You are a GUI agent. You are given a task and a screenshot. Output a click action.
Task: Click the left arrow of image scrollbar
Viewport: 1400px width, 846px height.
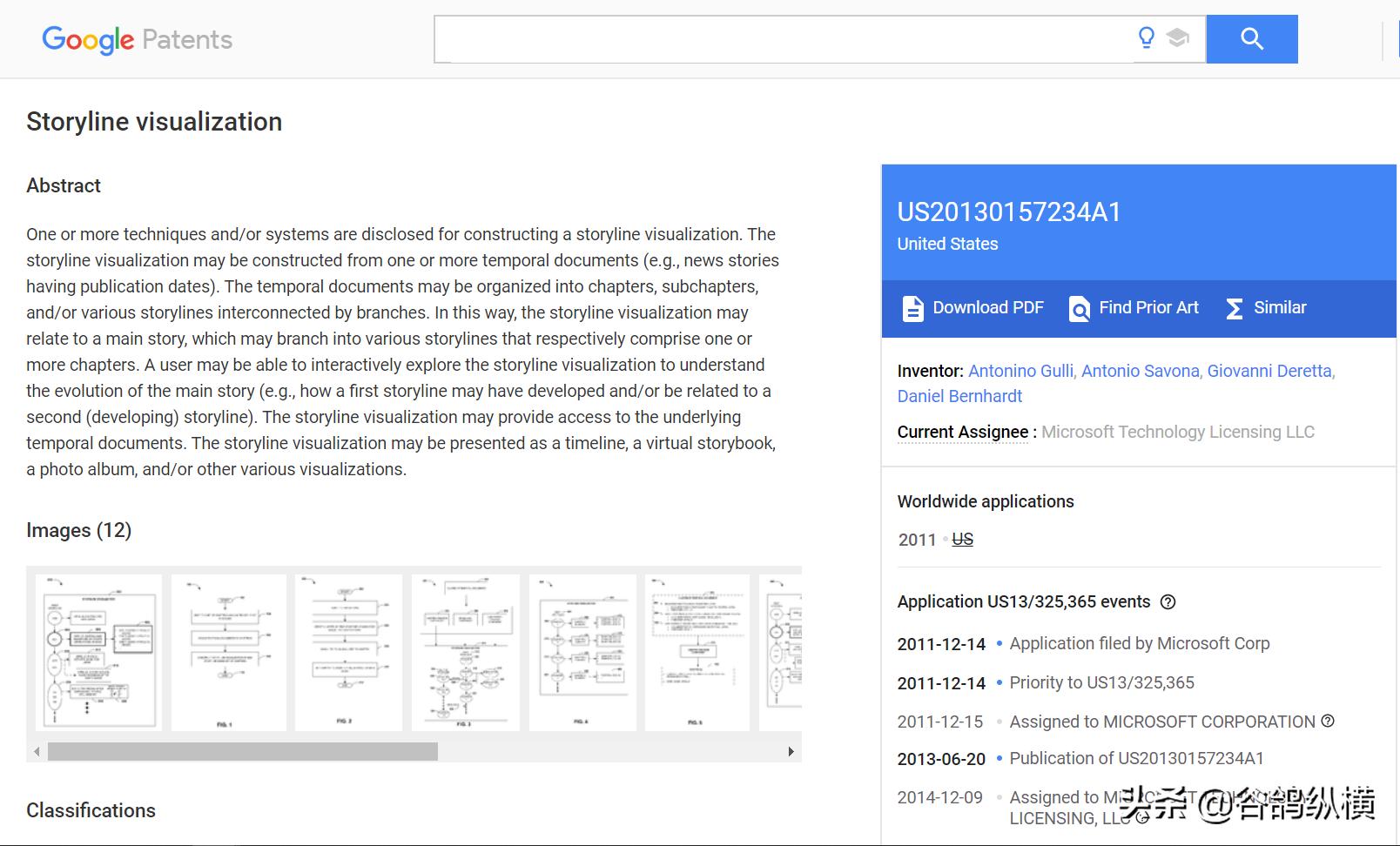tap(37, 751)
